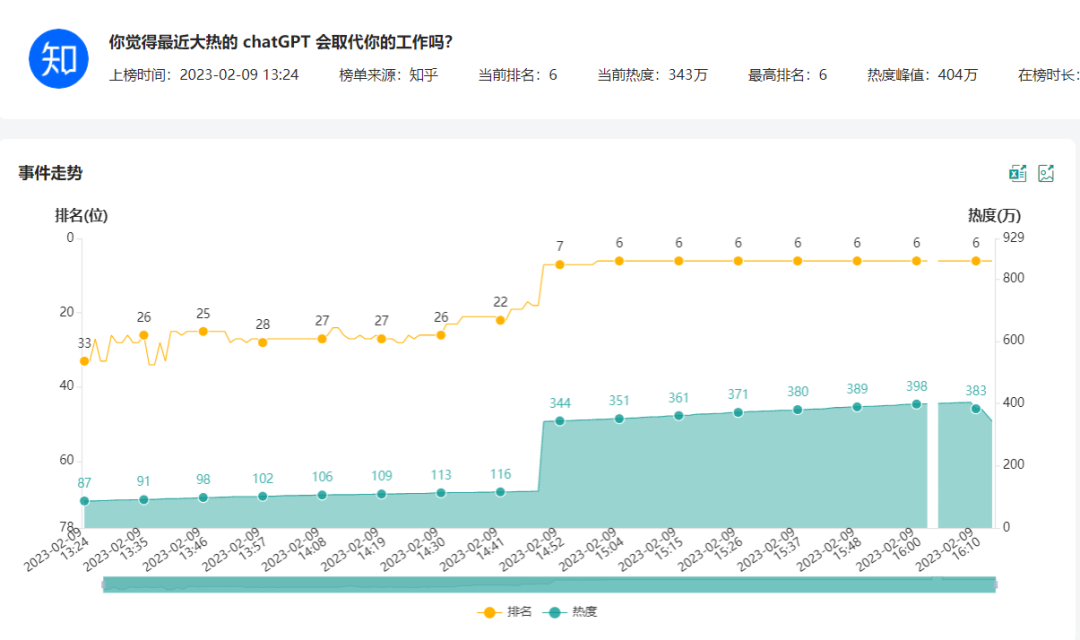Click the teal heat point labeled 87
The image size is (1080, 640).
[84, 501]
